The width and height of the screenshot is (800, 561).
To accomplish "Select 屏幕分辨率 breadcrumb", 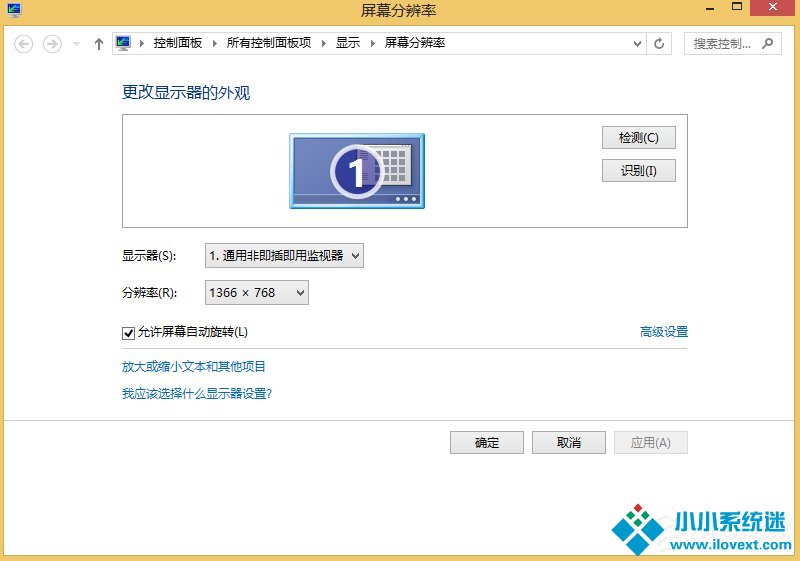I will 415,43.
